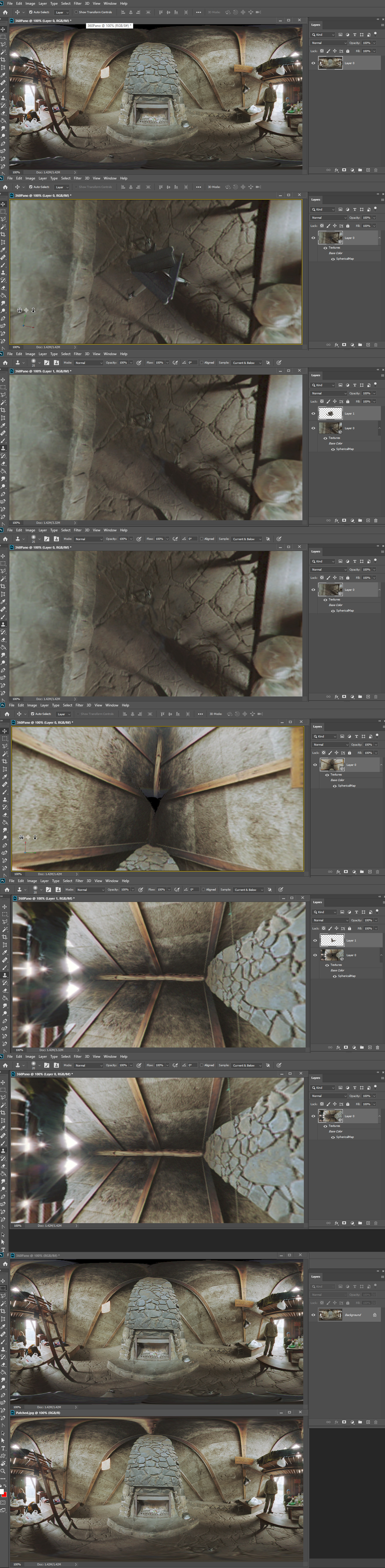Toggle Show Transform Controls in the topmost options bar
The image size is (385, 1568).
(x=77, y=12)
